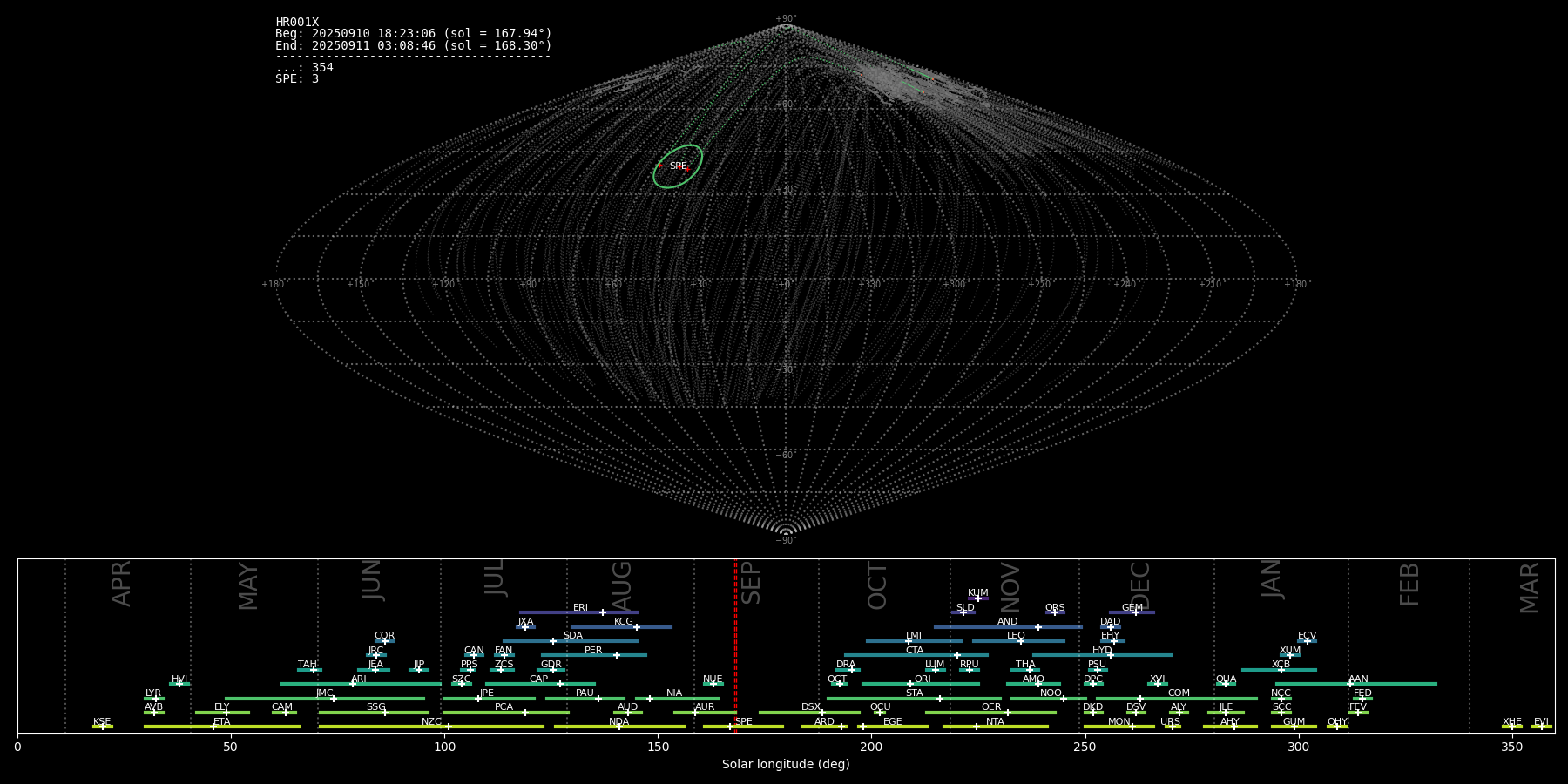Click the COM shower label
The image size is (1568, 784).
[x=1179, y=693]
